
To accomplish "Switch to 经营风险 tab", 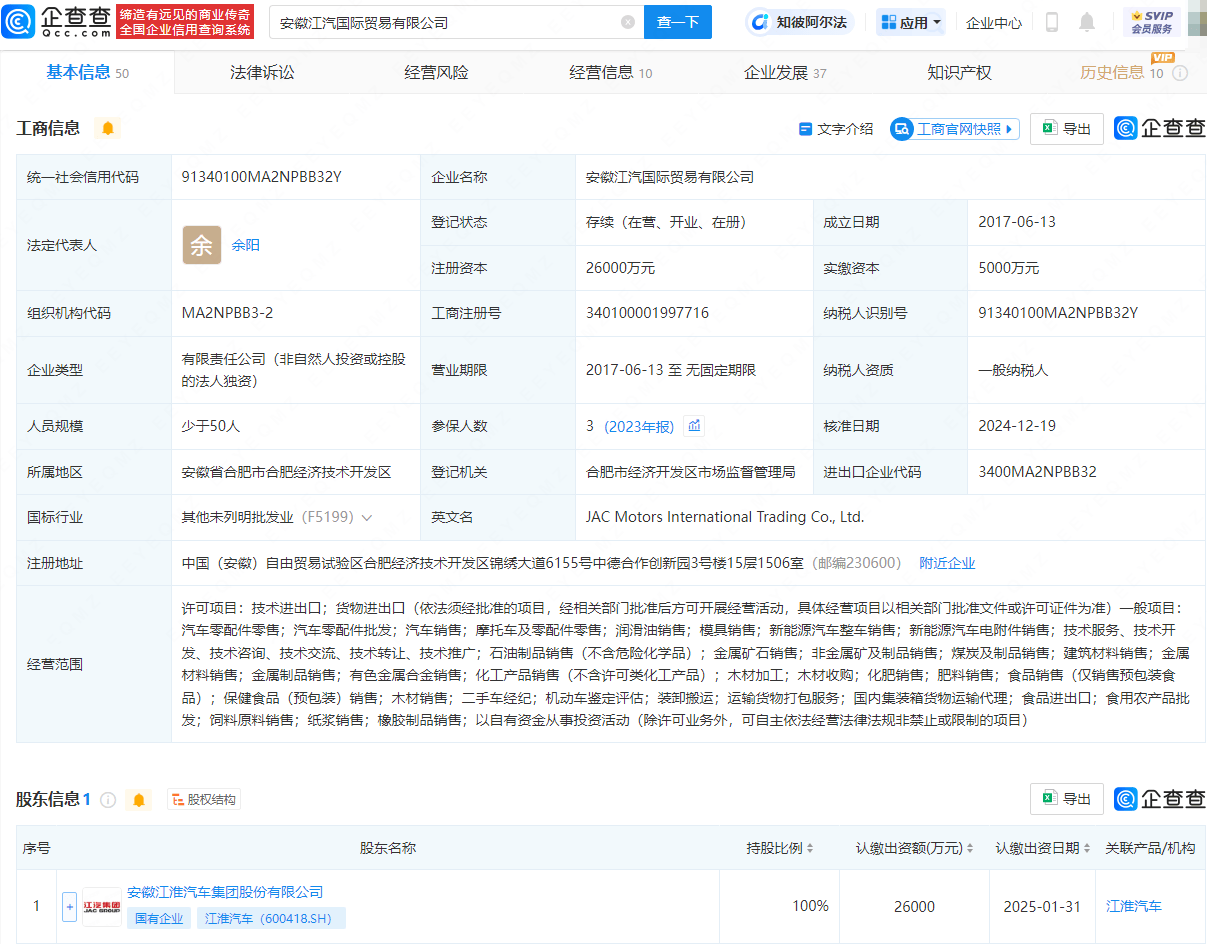I will 436,72.
